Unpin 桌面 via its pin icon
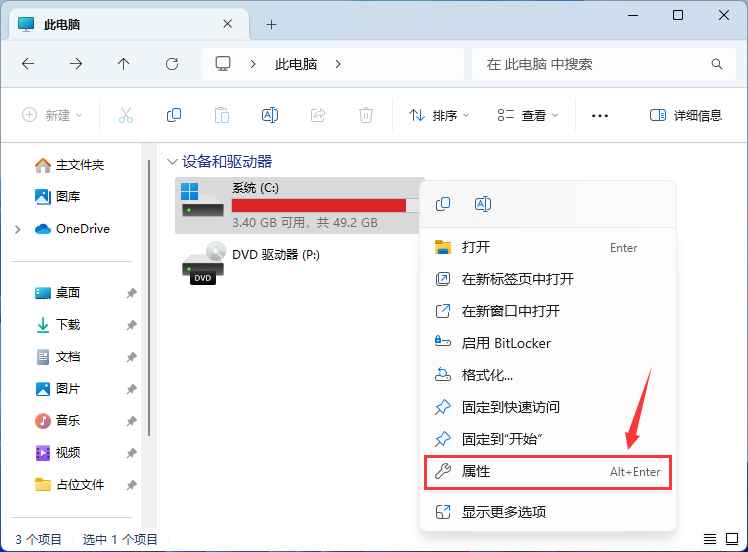This screenshot has height=552, width=748. 132,293
